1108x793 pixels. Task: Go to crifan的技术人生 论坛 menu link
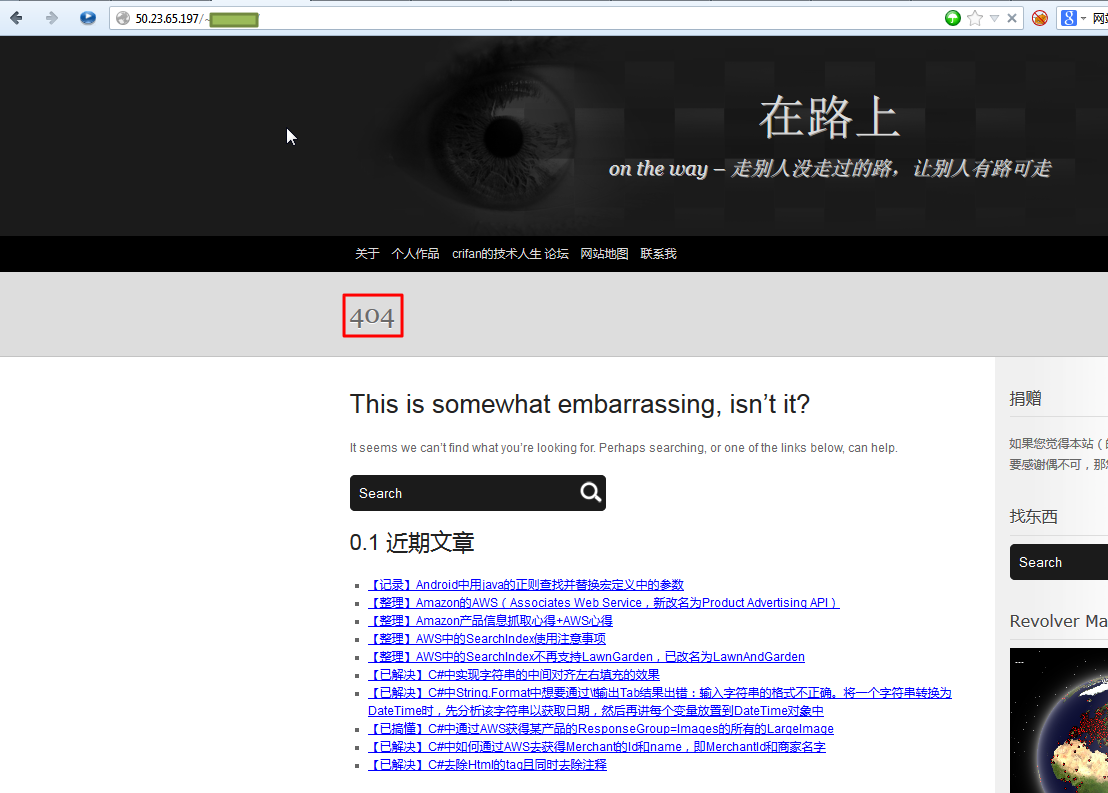tap(510, 254)
